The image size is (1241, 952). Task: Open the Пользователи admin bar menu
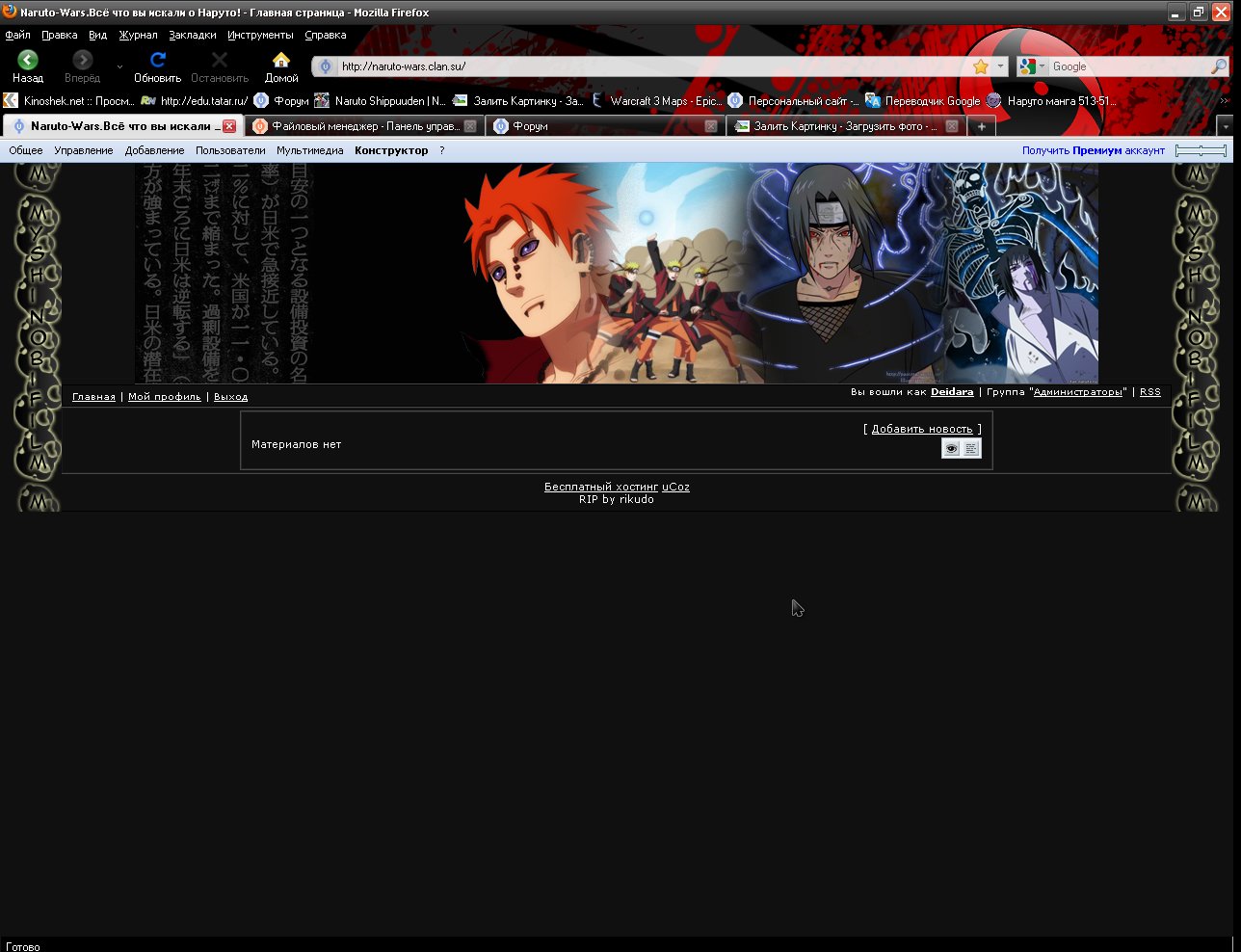[x=230, y=150]
